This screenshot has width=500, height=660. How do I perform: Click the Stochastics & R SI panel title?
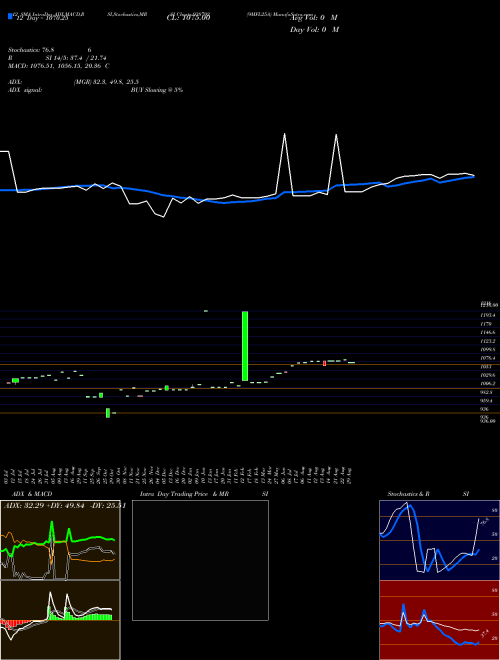coord(428,494)
